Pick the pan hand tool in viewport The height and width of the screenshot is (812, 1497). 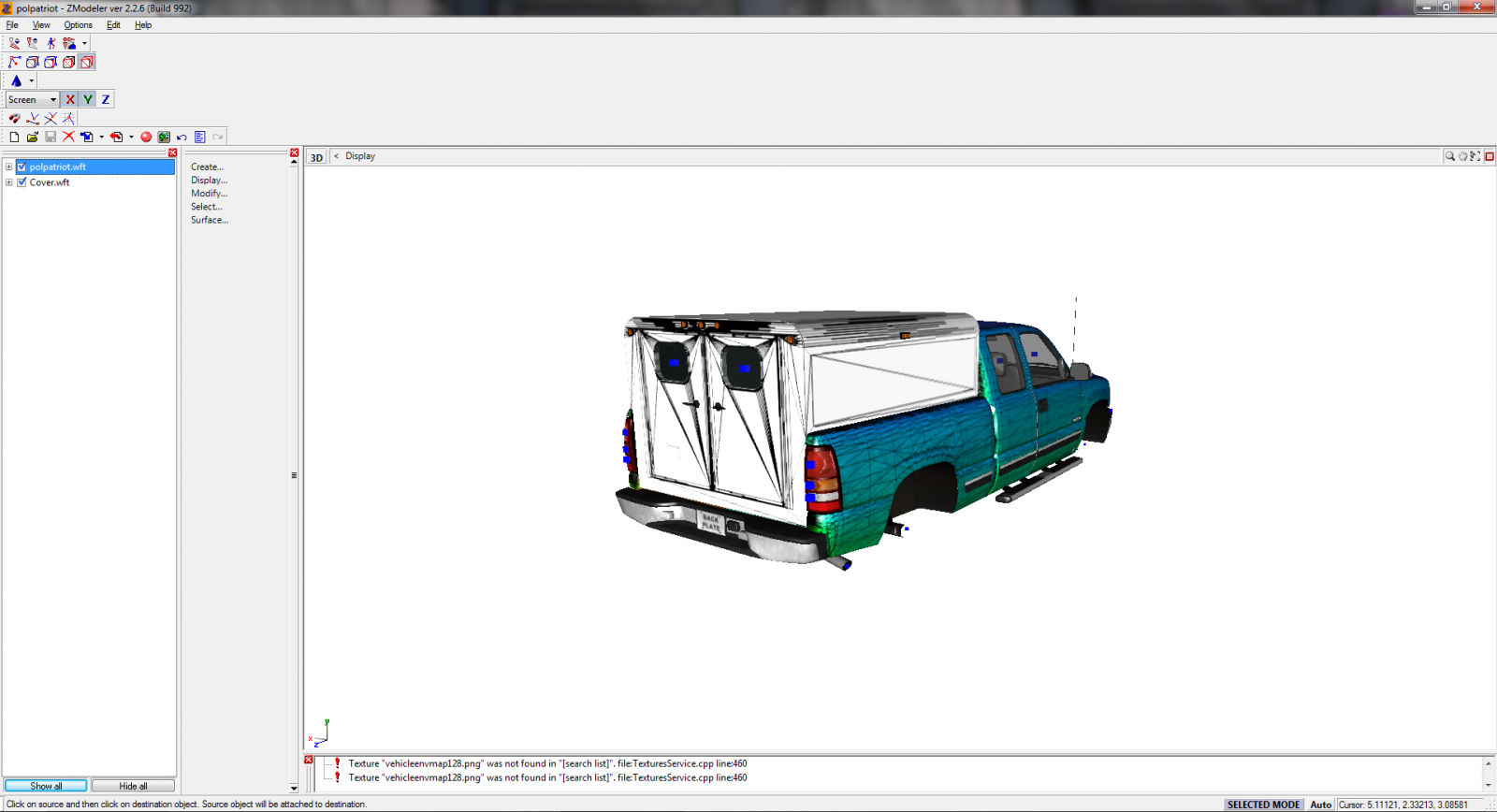coord(1462,156)
